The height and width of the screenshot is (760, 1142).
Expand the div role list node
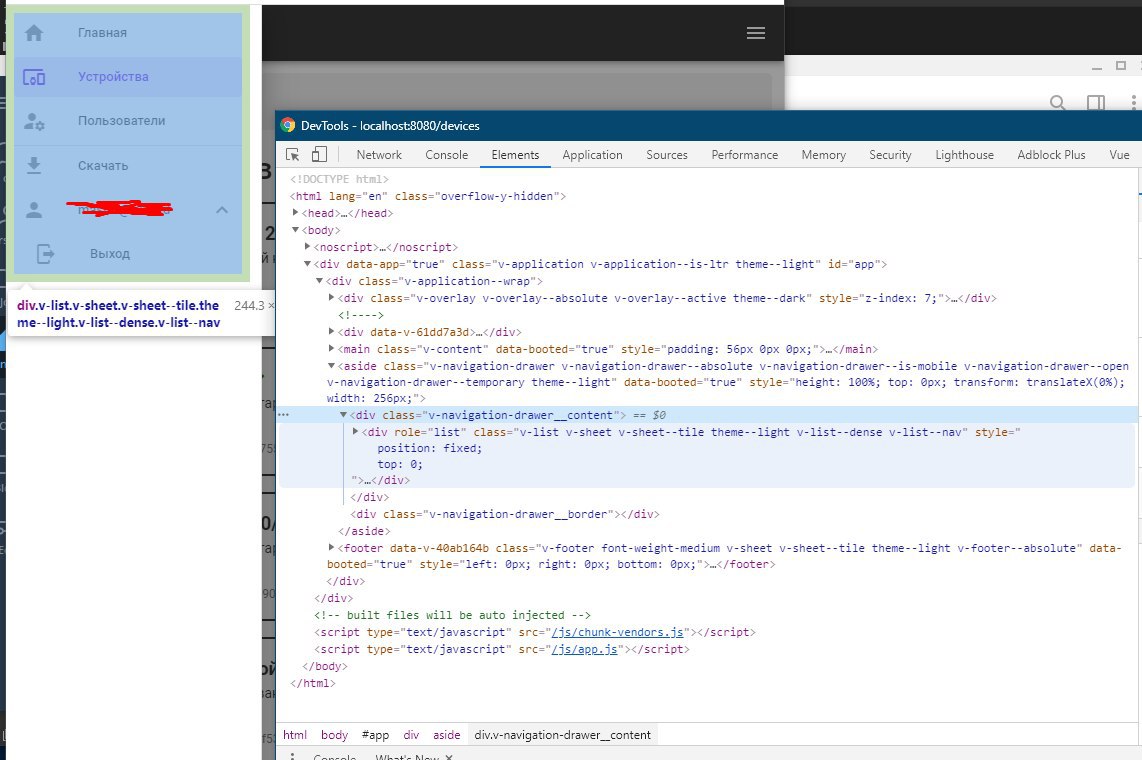click(x=355, y=432)
